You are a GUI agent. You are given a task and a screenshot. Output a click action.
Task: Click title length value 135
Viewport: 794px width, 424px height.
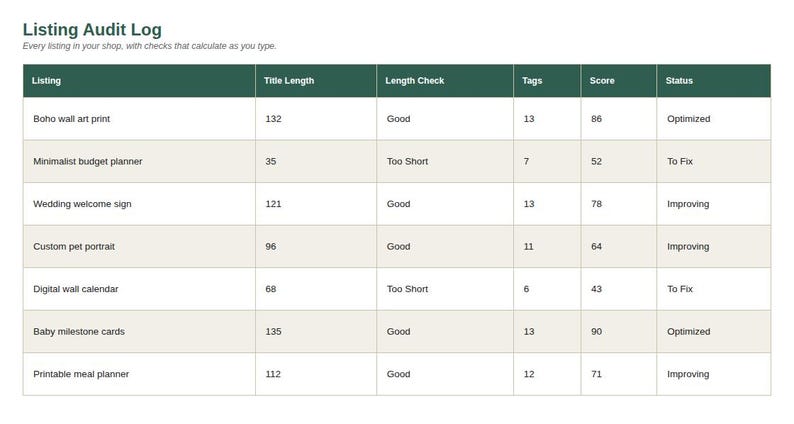(273, 332)
